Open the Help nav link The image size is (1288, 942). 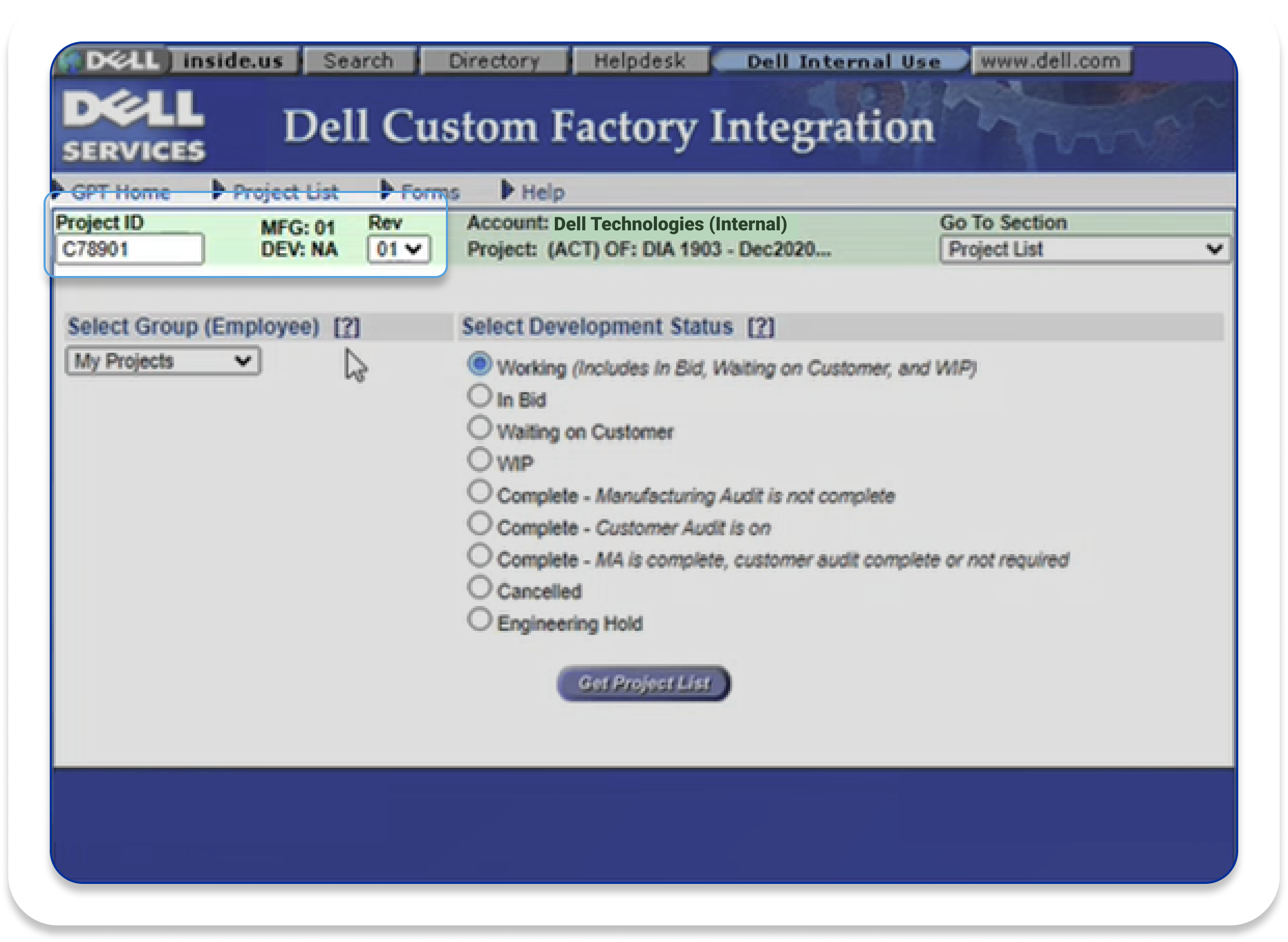click(542, 193)
